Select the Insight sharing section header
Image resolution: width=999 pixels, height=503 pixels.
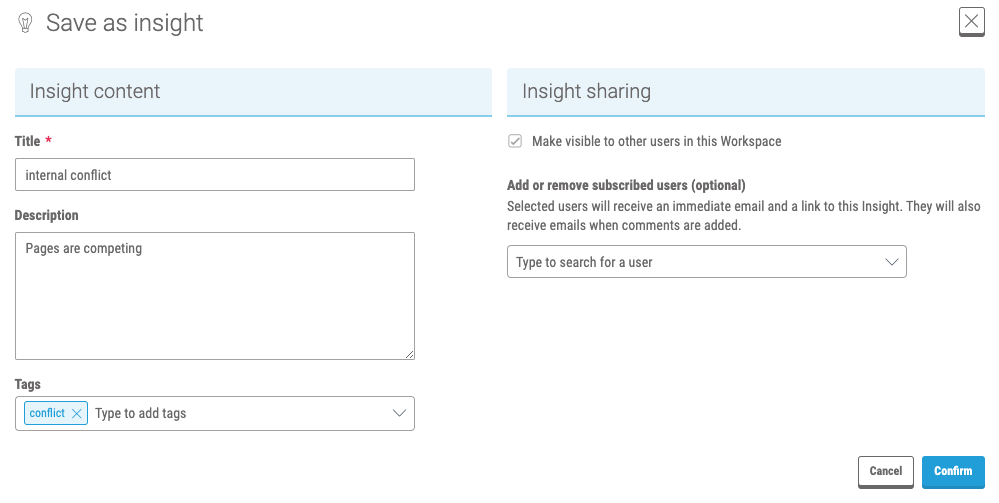coord(745,92)
